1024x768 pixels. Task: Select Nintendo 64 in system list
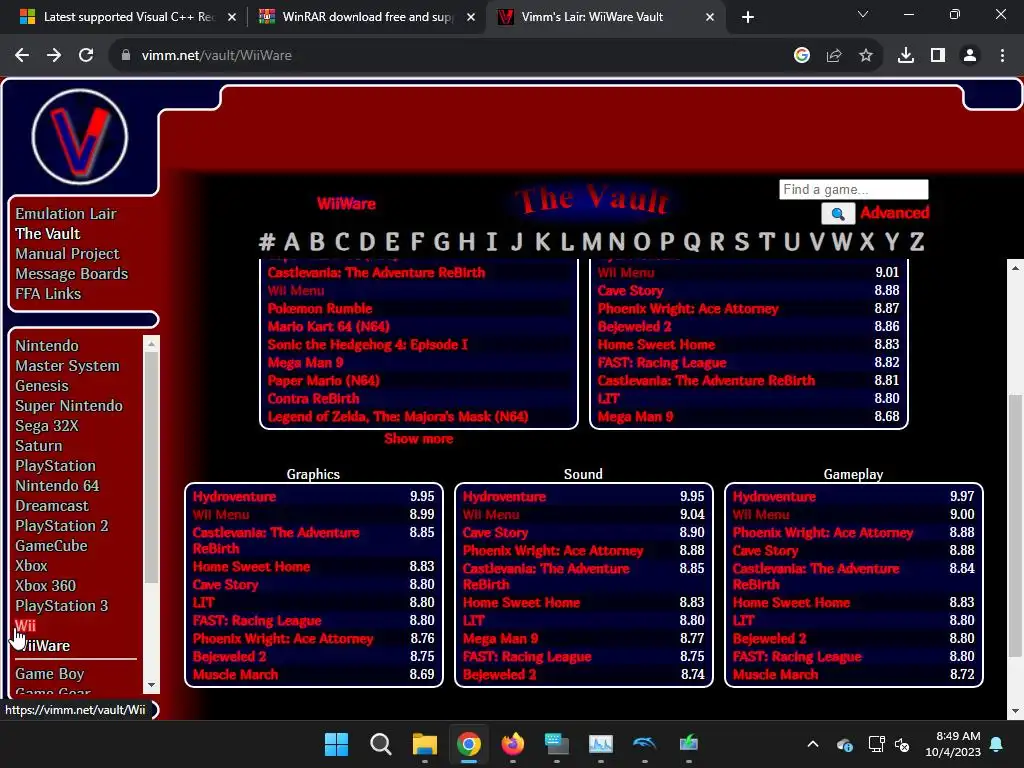57,486
